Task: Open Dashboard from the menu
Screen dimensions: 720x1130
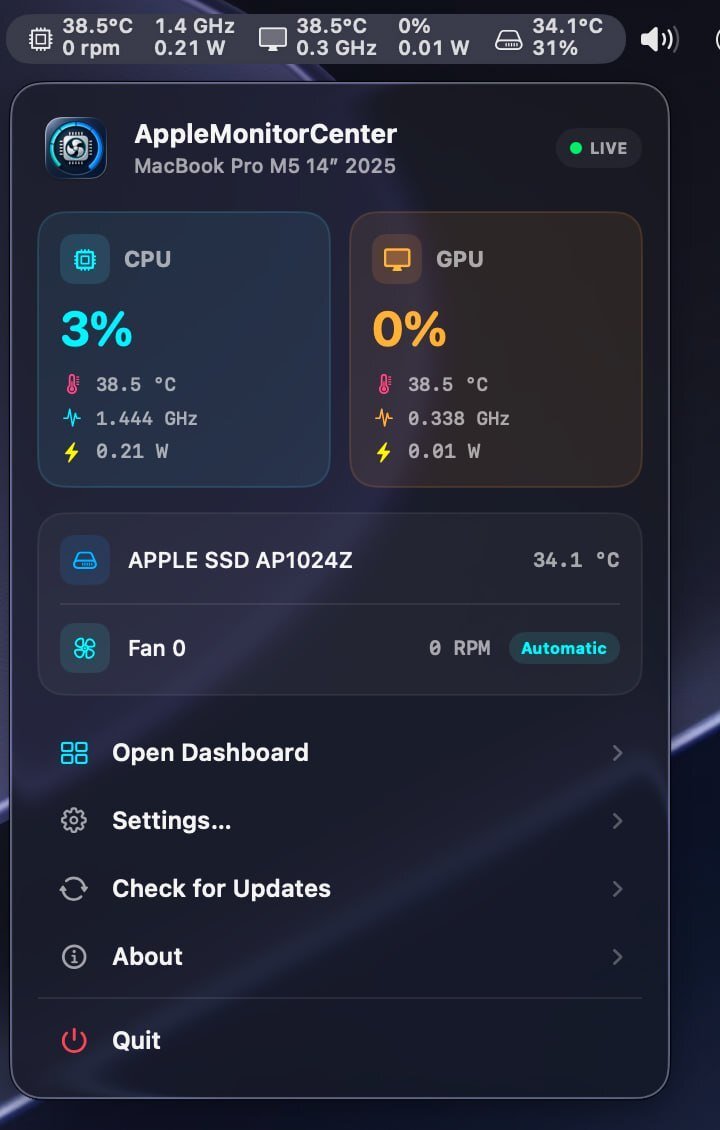Action: coord(339,753)
